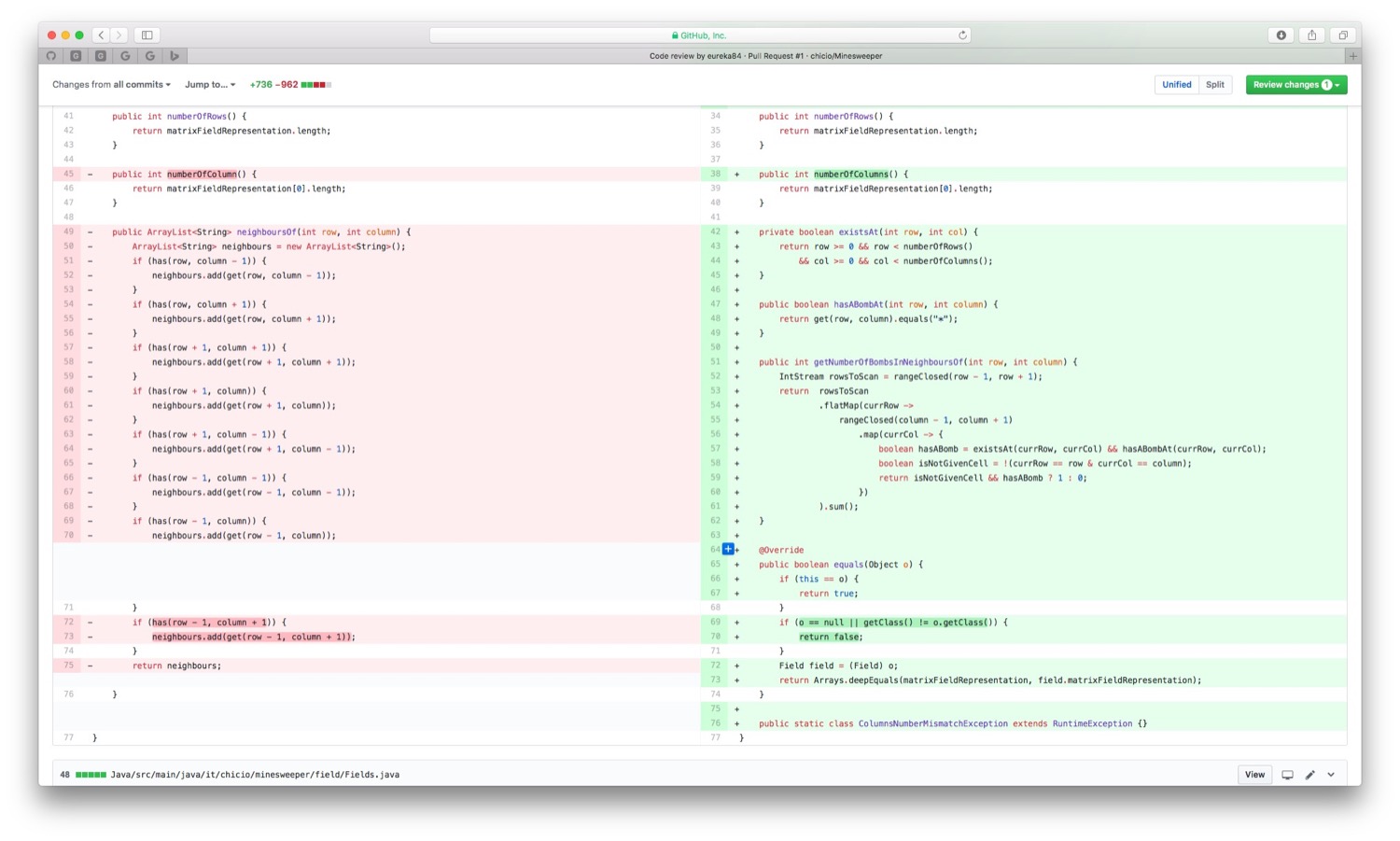Screen dimensions: 1400x841
Task: Click the +736 −962 diffstat indicator
Action: (x=289, y=85)
